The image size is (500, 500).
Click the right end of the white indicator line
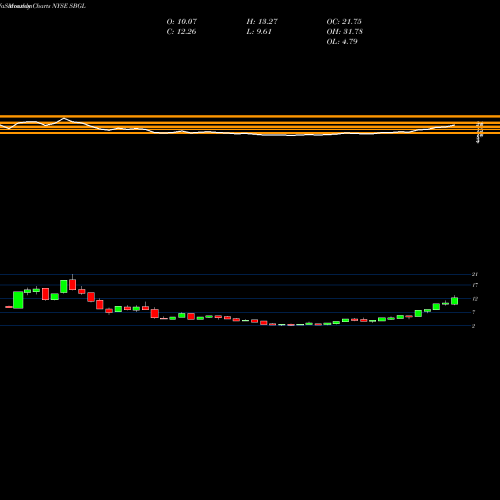coord(454,125)
